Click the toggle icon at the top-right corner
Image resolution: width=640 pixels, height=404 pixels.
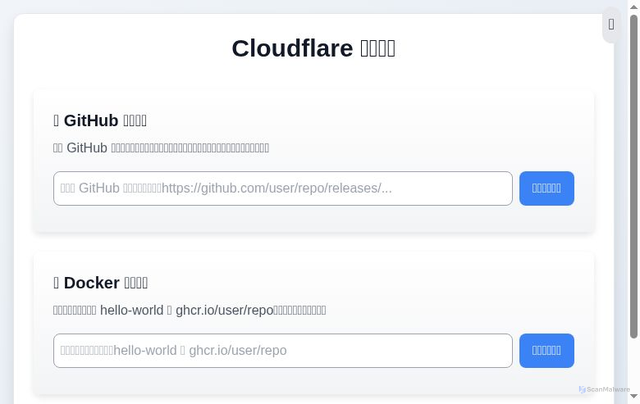[611, 24]
